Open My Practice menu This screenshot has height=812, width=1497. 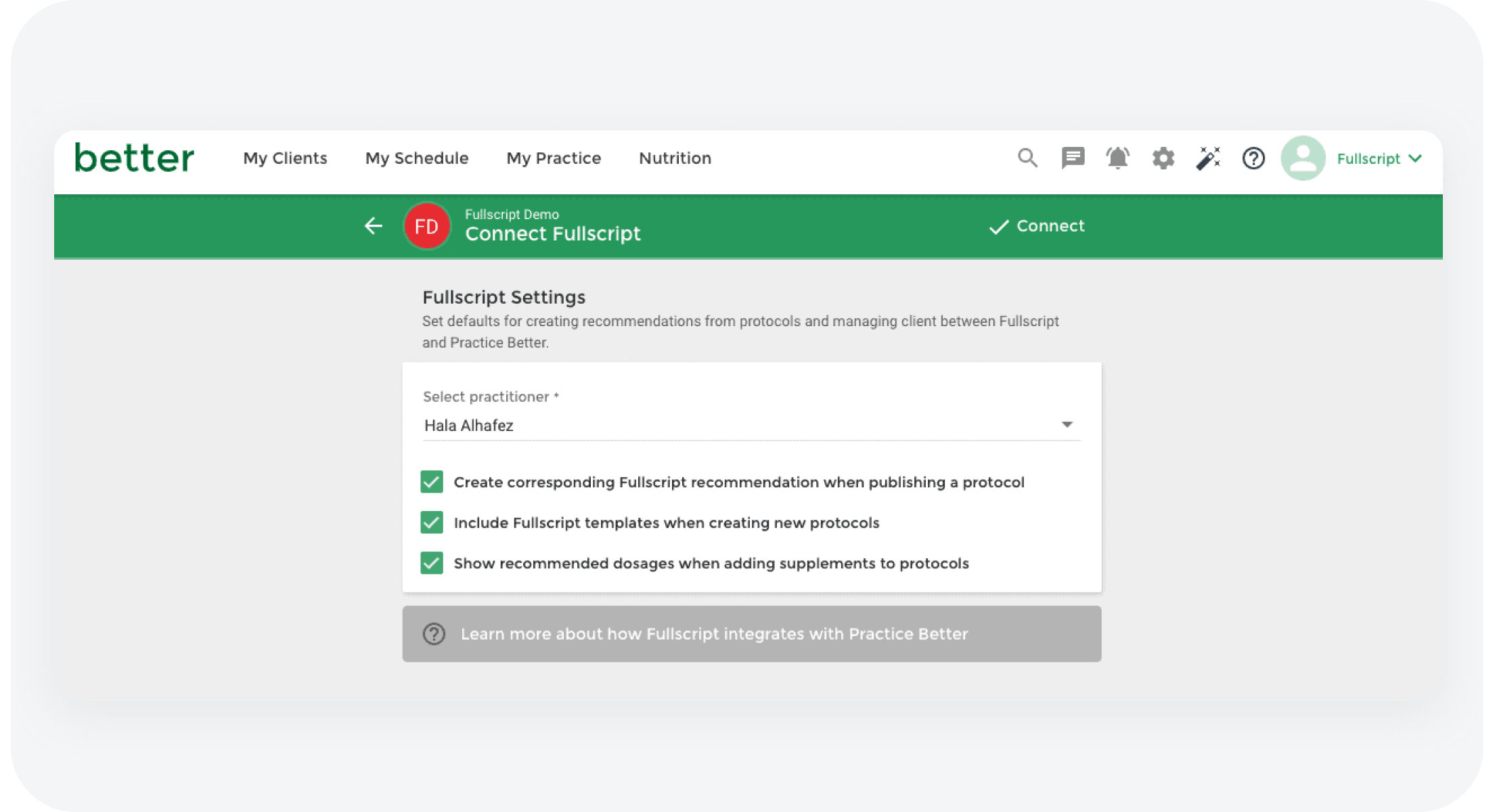pyautogui.click(x=554, y=158)
